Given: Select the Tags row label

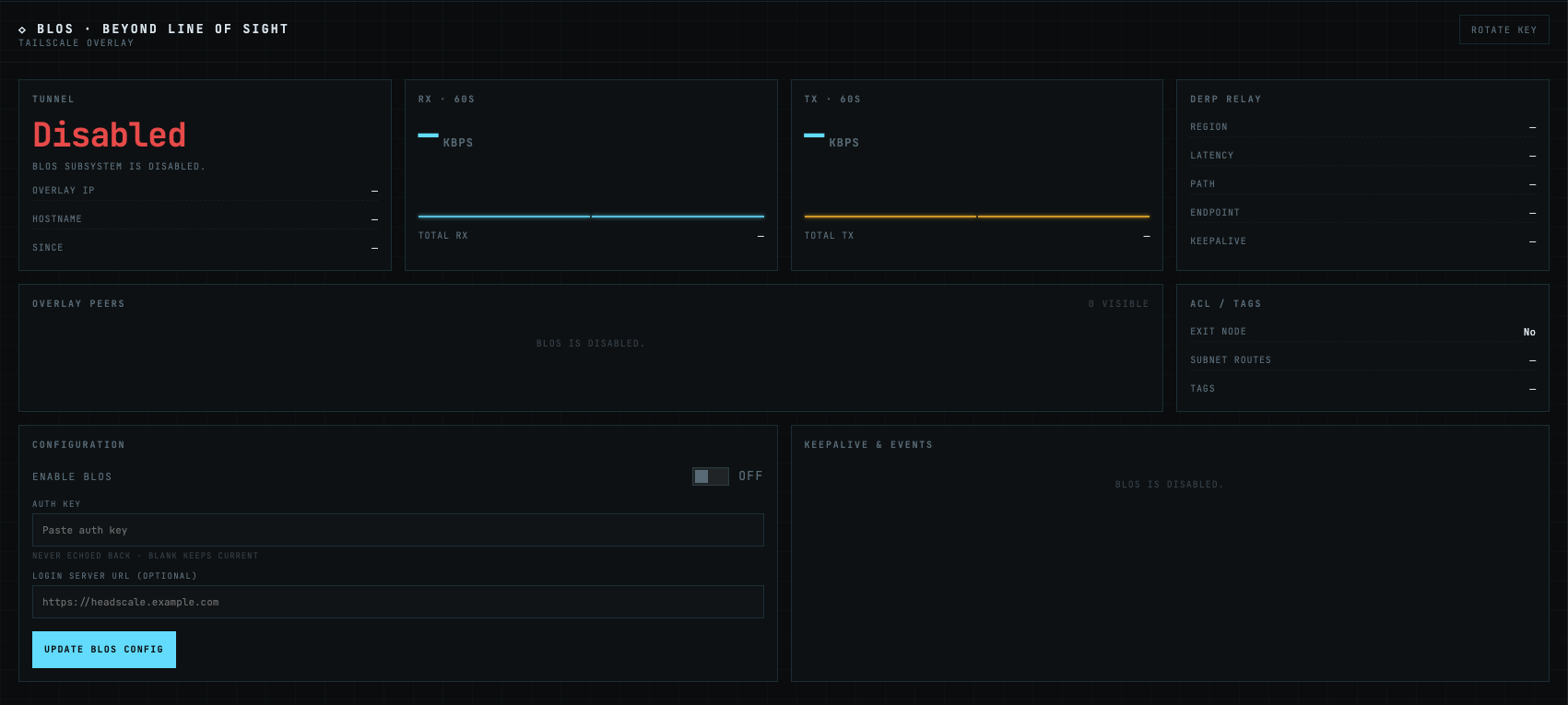Looking at the screenshot, I should tap(1203, 389).
